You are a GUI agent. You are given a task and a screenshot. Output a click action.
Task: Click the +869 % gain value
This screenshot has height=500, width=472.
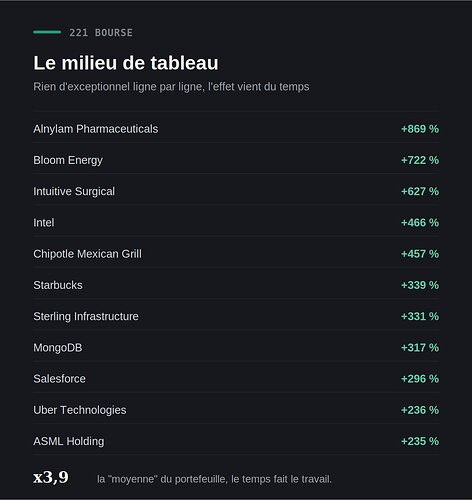(420, 129)
